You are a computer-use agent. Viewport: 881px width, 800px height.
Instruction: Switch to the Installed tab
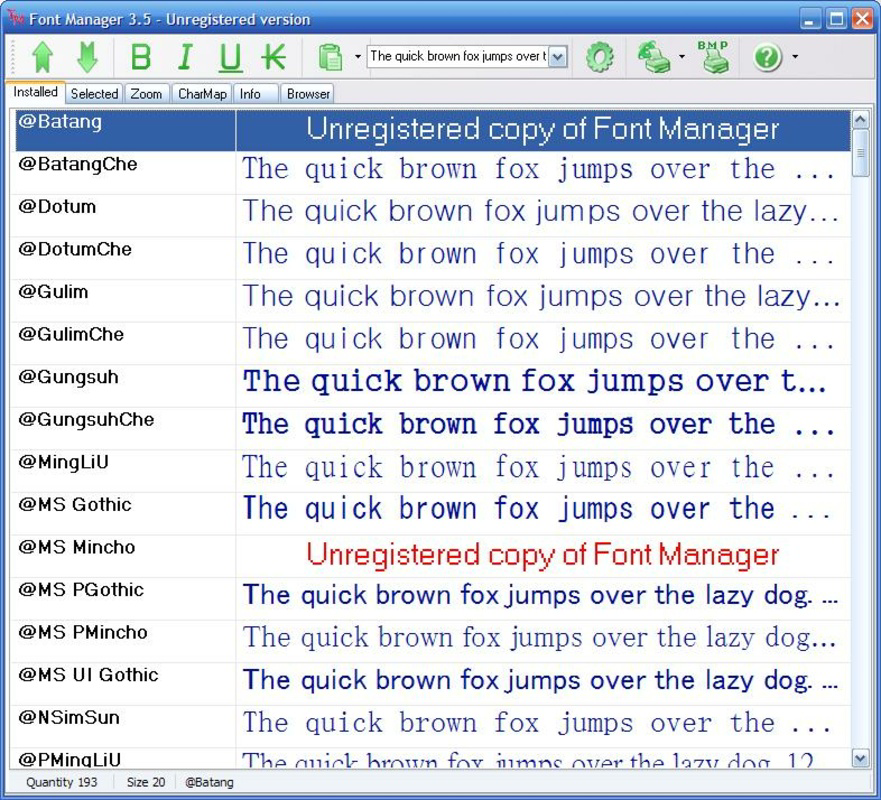click(x=35, y=92)
